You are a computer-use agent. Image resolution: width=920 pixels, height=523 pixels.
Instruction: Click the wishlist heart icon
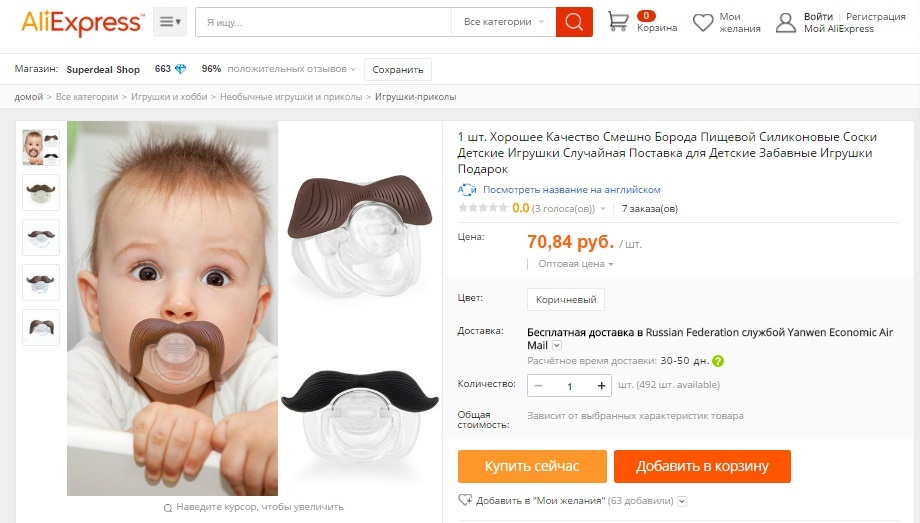(x=704, y=22)
